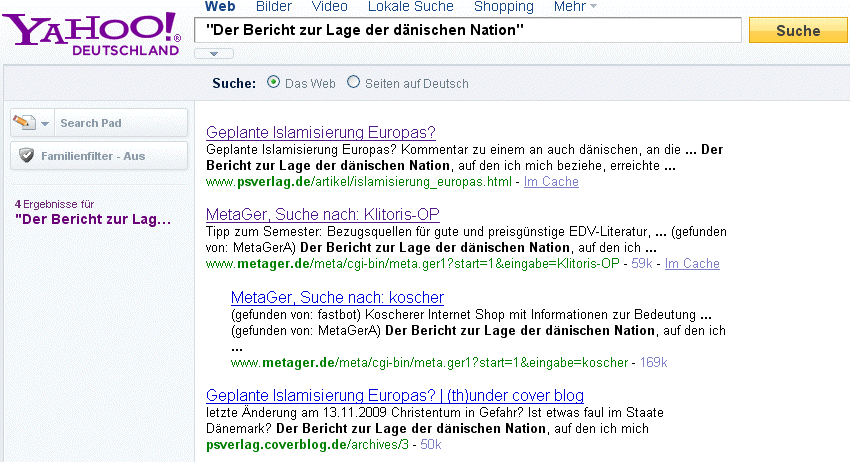Click the sidebar query "Der Bericht zur Lag..."
The image size is (850, 462).
coord(93,219)
